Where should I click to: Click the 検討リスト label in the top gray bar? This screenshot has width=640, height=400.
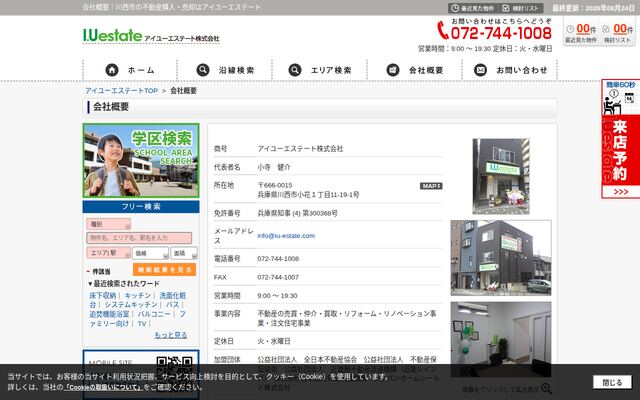click(x=526, y=8)
